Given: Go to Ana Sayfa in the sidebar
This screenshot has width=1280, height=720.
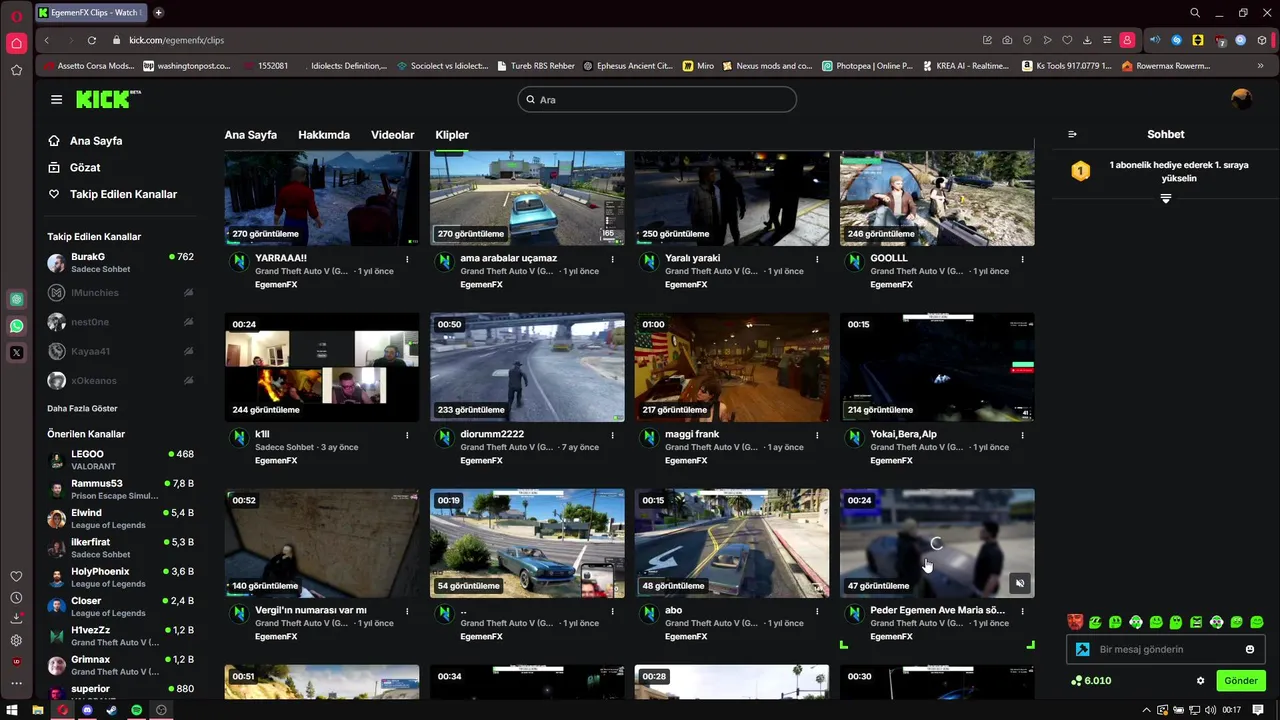Looking at the screenshot, I should (x=85, y=141).
